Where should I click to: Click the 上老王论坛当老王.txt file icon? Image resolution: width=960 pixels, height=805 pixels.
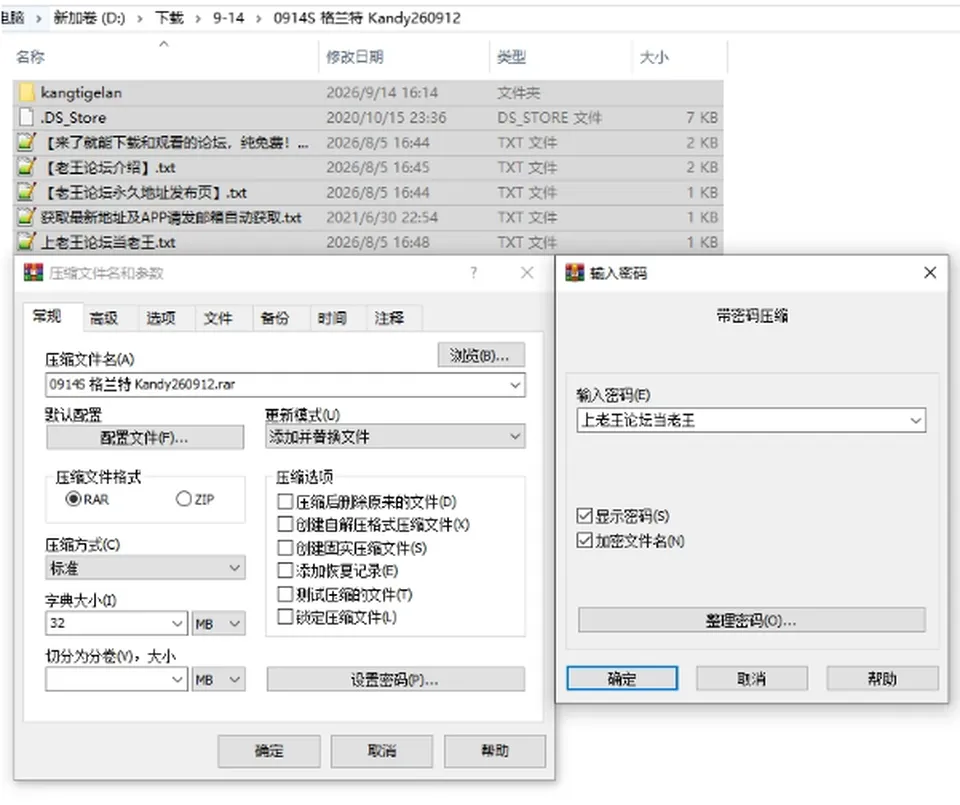[26, 242]
